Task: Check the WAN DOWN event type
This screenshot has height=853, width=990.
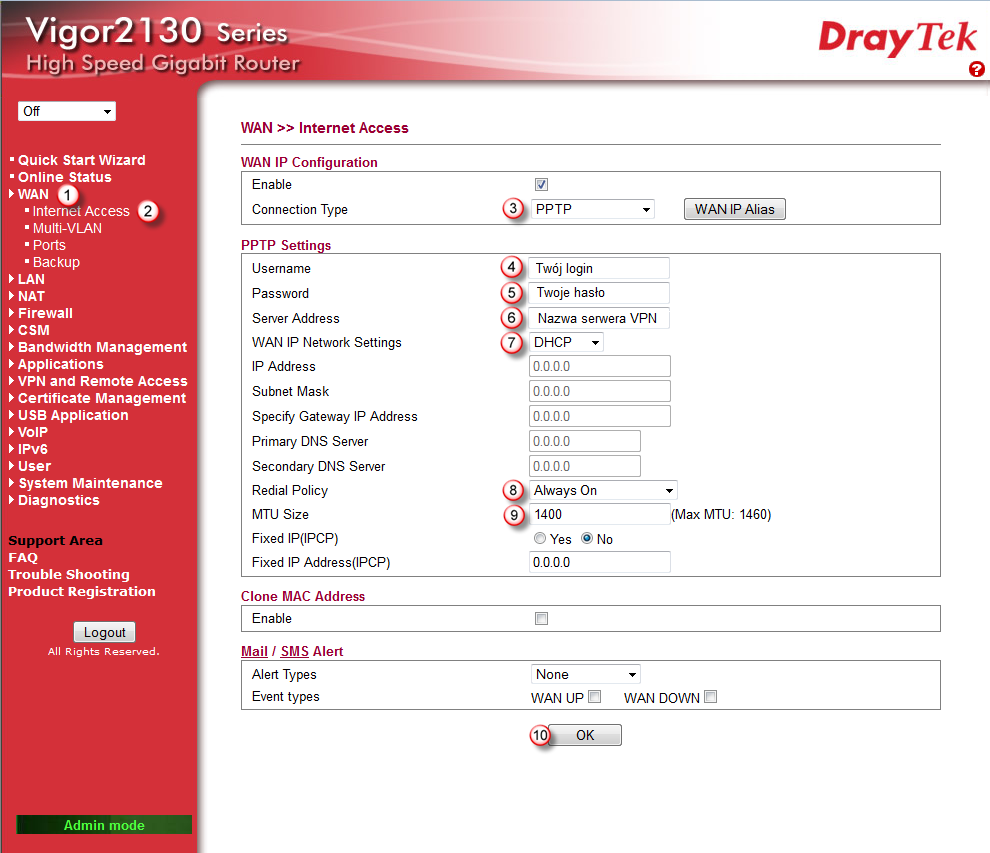Action: click(710, 696)
